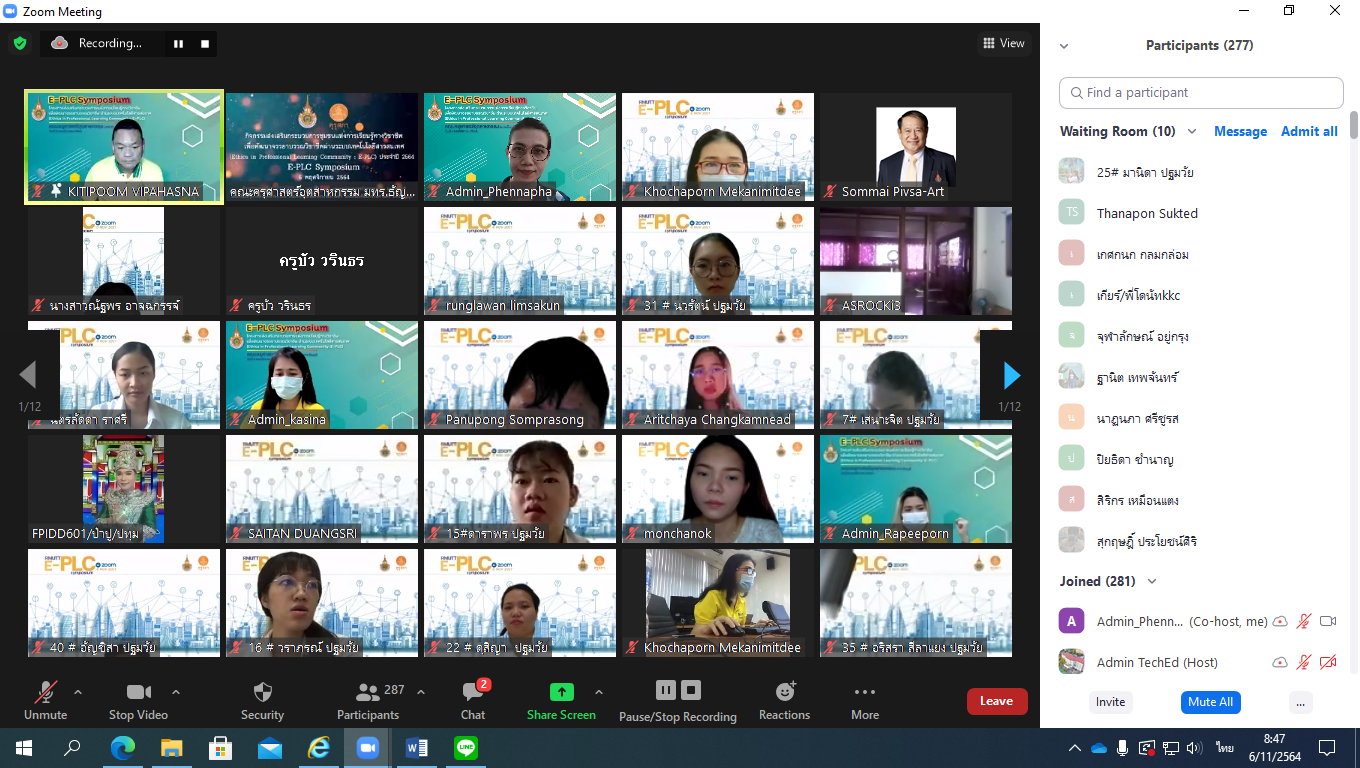Image resolution: width=1360 pixels, height=768 pixels.
Task: Open sharing options caret beside Share Screen
Action: point(599,692)
